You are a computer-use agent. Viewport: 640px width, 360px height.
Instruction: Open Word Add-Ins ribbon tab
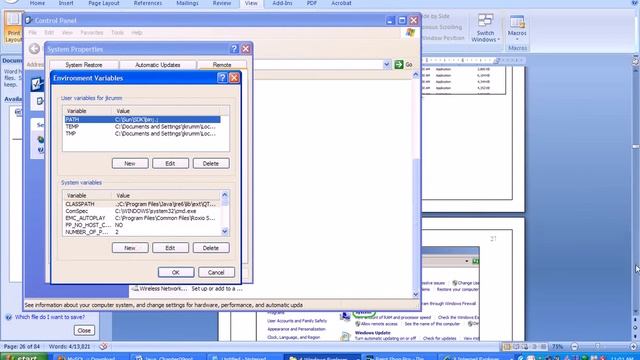click(282, 3)
